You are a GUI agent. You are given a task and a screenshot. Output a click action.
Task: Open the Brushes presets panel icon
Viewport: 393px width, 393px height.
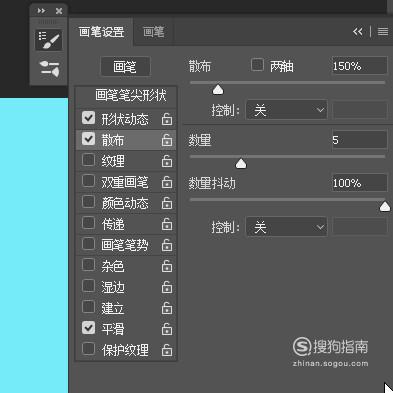pyautogui.click(x=49, y=68)
